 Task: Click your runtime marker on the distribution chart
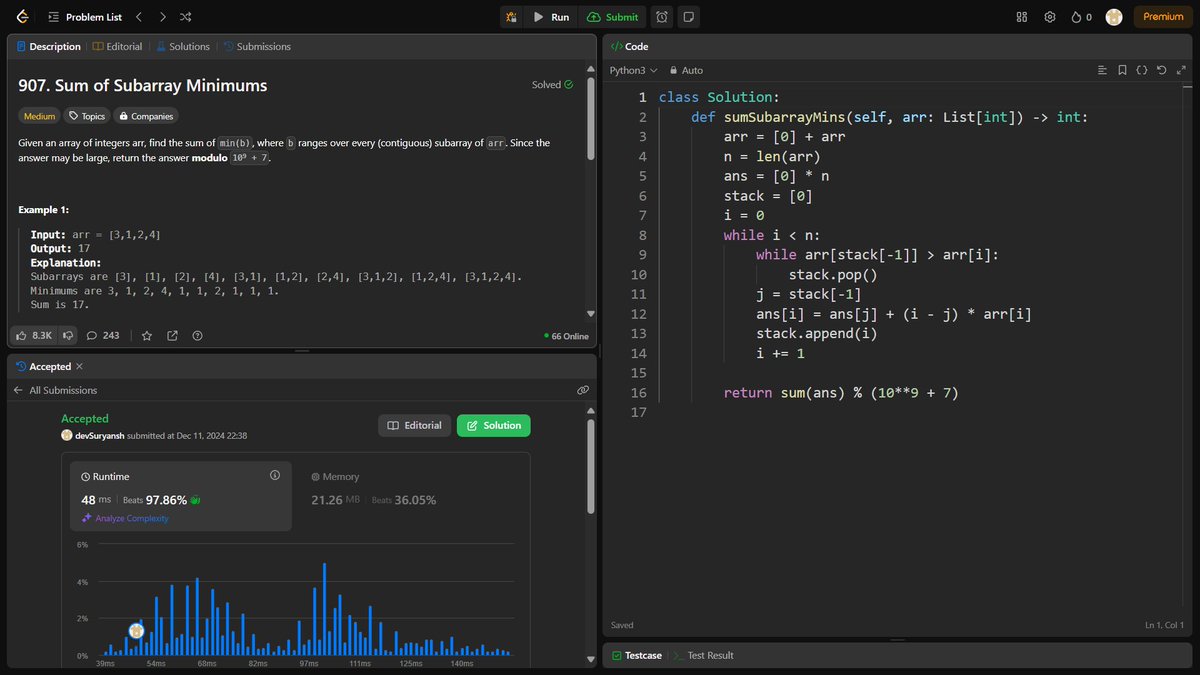point(137,631)
